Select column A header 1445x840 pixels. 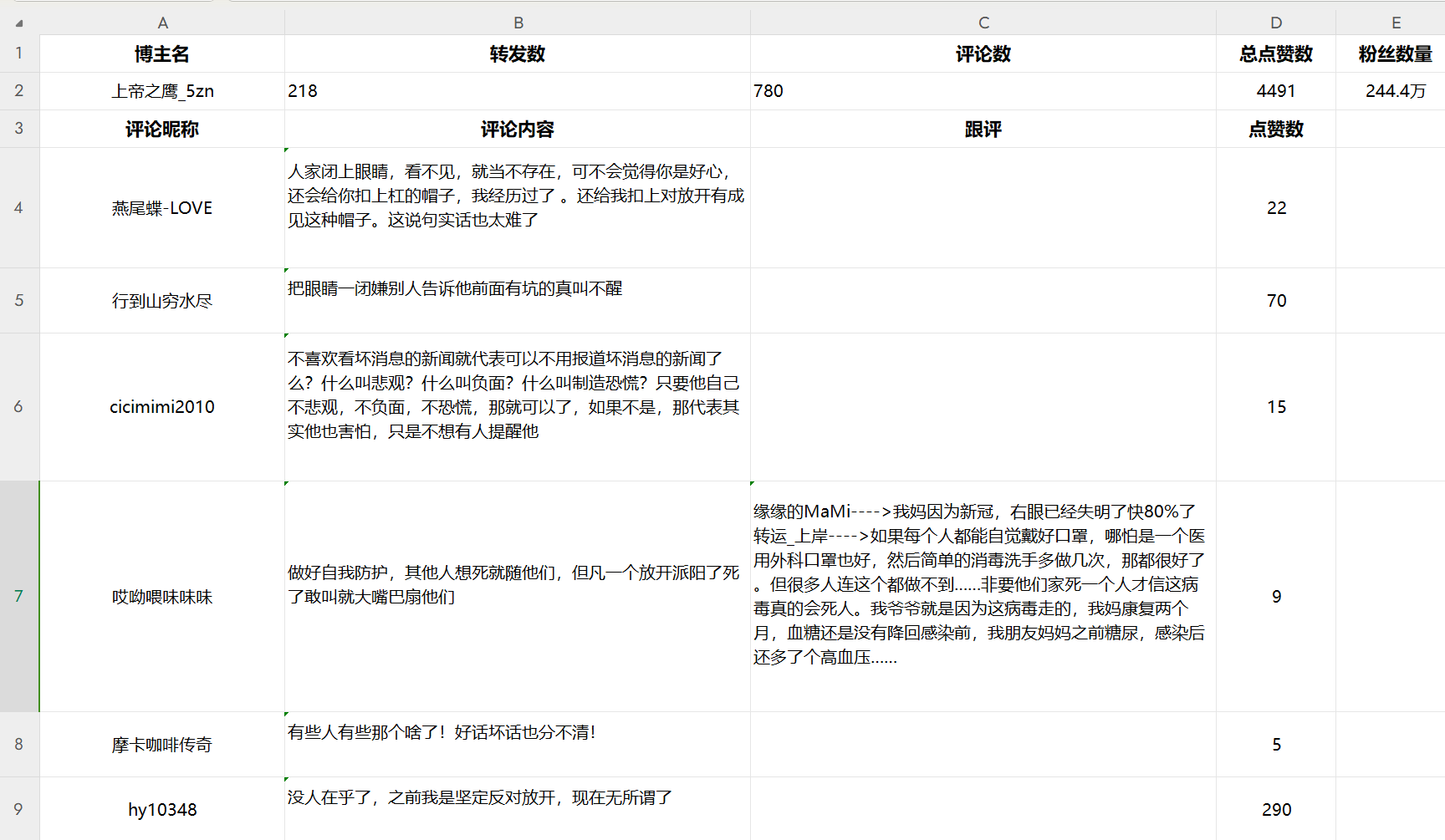162,23
